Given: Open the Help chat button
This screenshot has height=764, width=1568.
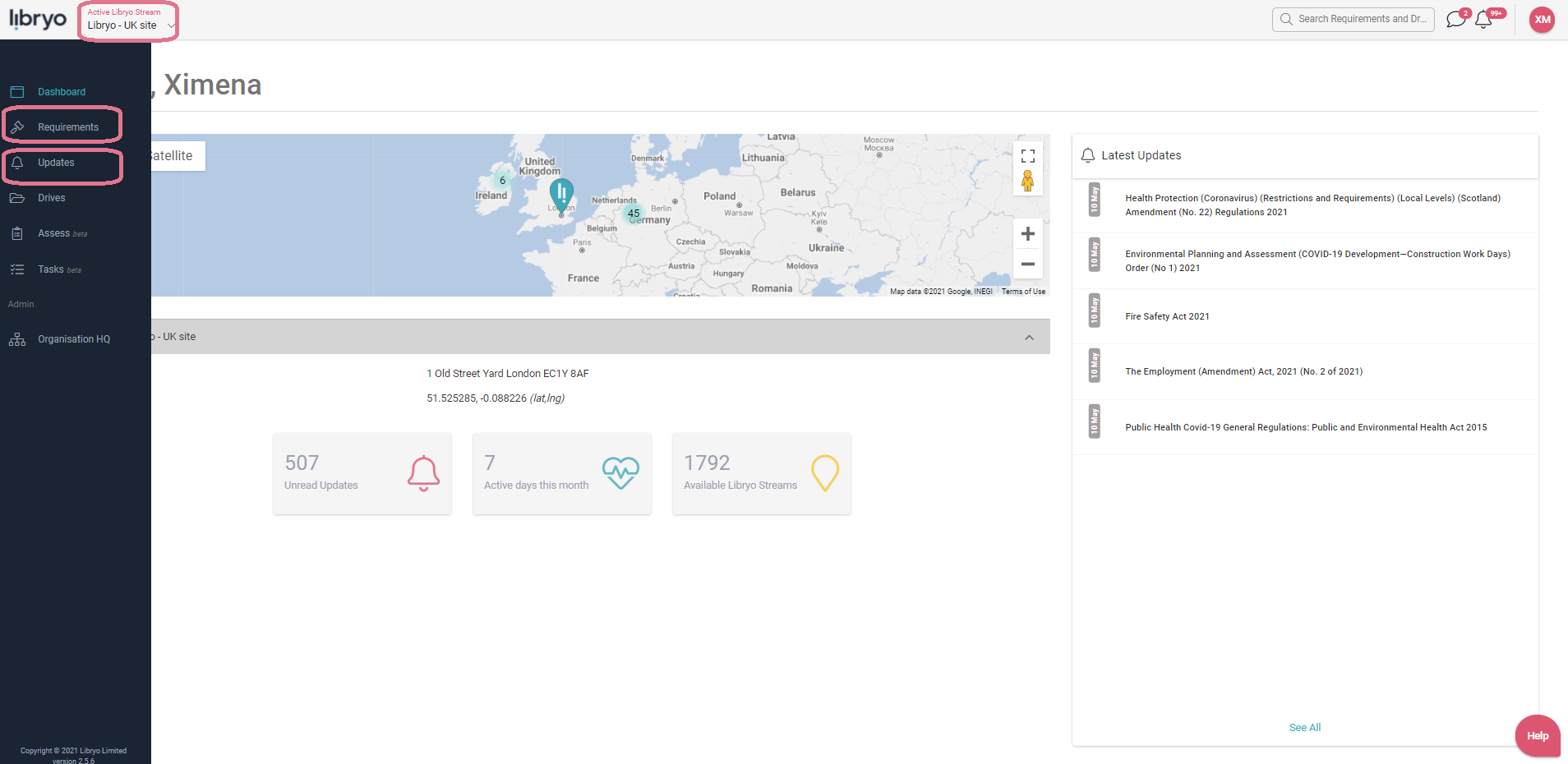Looking at the screenshot, I should click(1538, 736).
